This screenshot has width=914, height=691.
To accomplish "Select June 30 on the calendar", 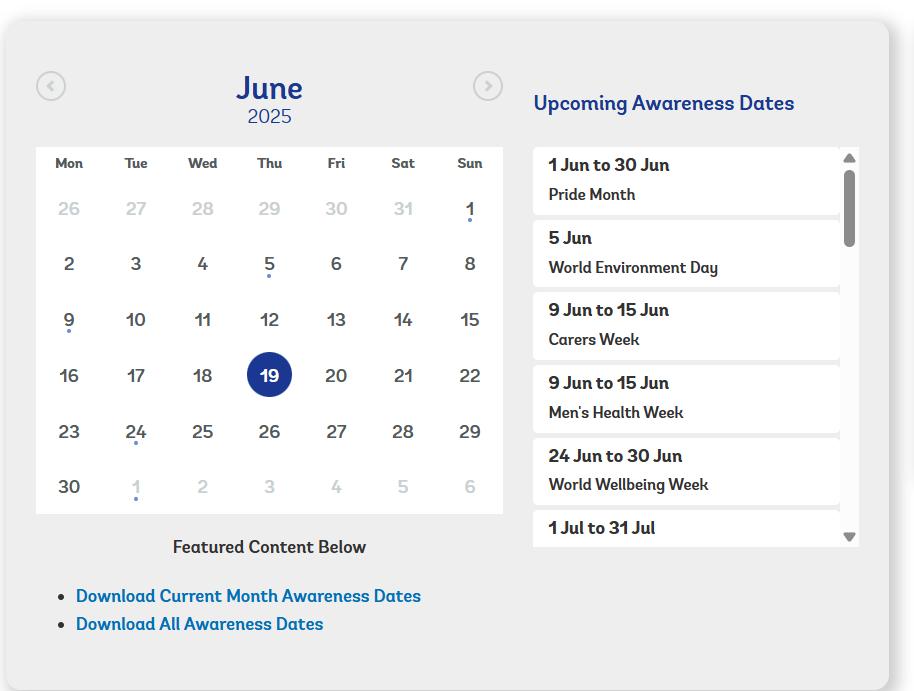I will tap(69, 487).
